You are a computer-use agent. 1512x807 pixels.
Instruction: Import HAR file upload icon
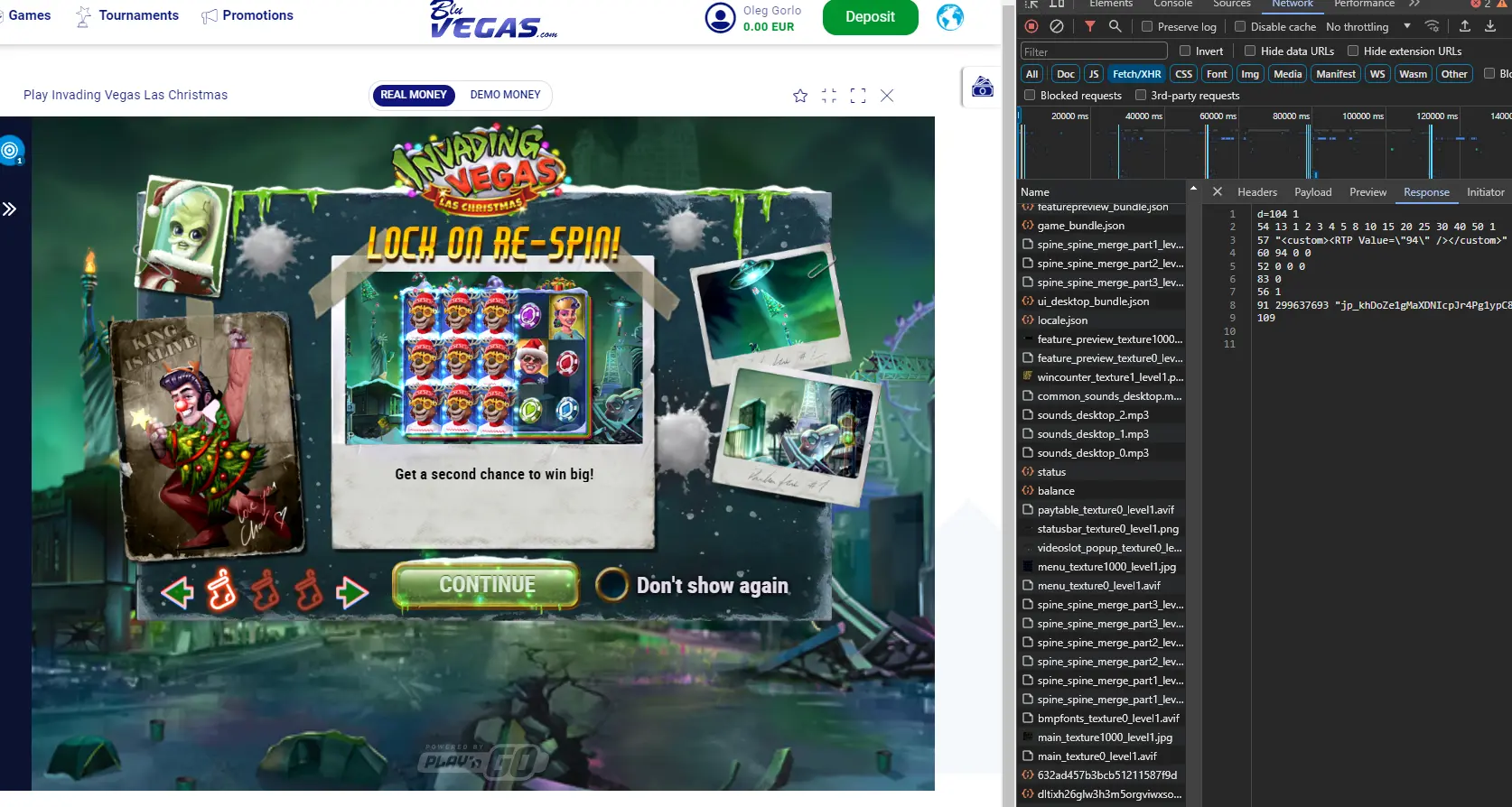pos(1465,26)
